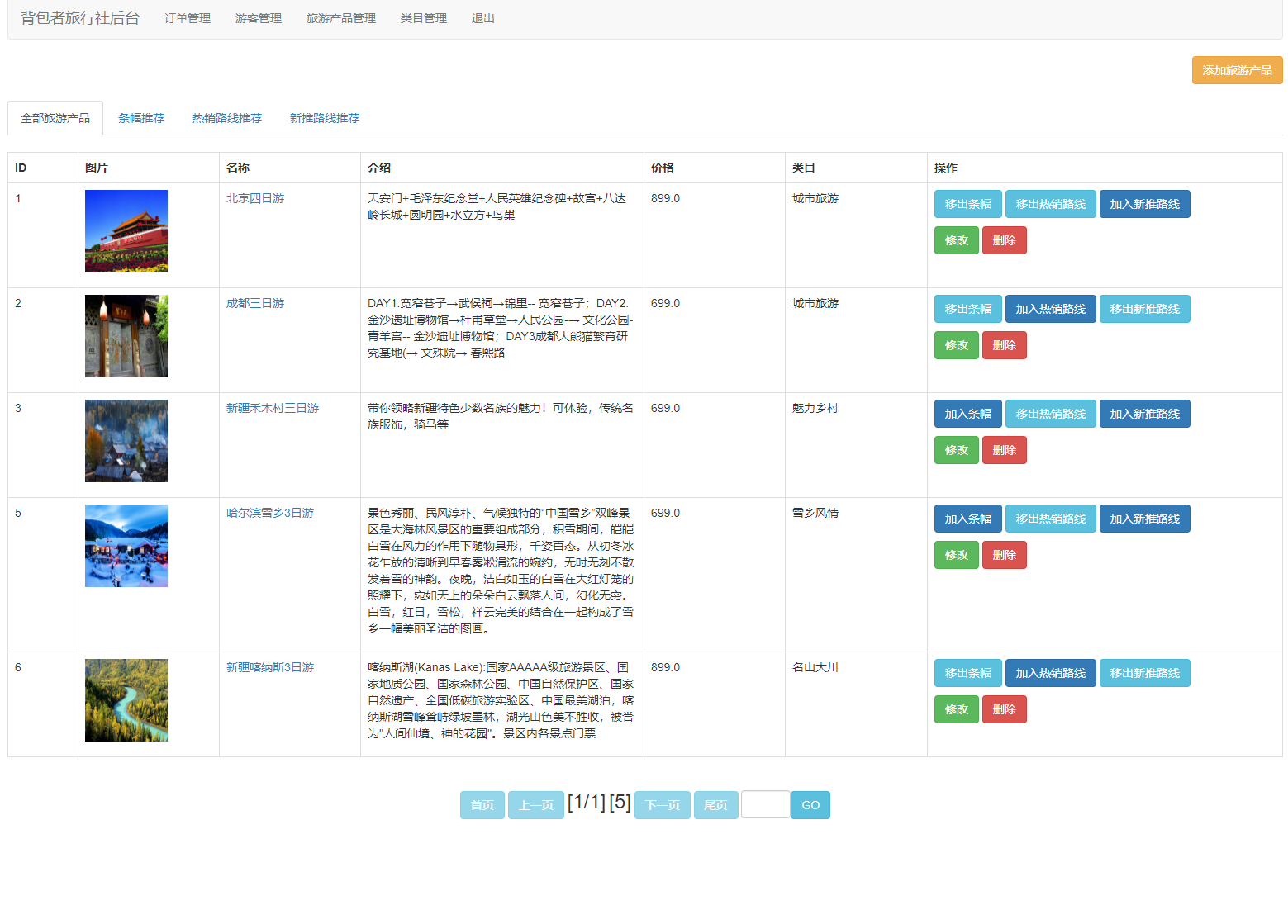Add 成都三日游 to hot routes

click(x=1050, y=309)
